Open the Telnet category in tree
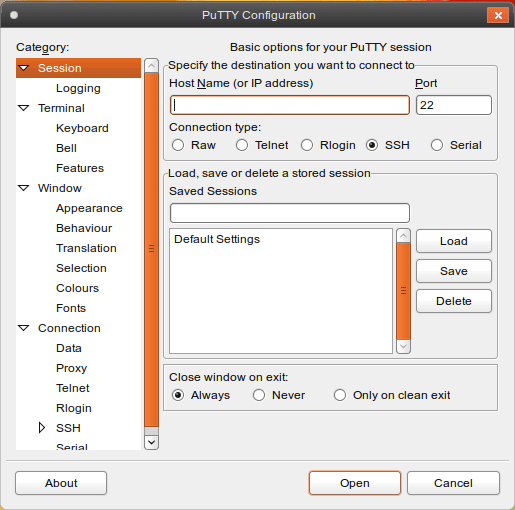 pos(73,388)
